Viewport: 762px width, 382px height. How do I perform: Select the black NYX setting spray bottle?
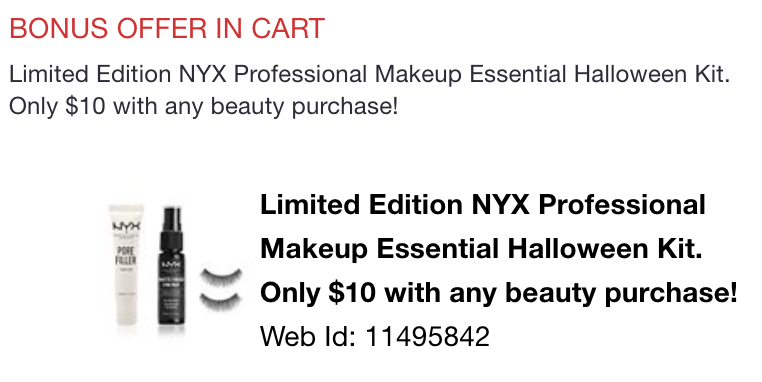click(172, 266)
